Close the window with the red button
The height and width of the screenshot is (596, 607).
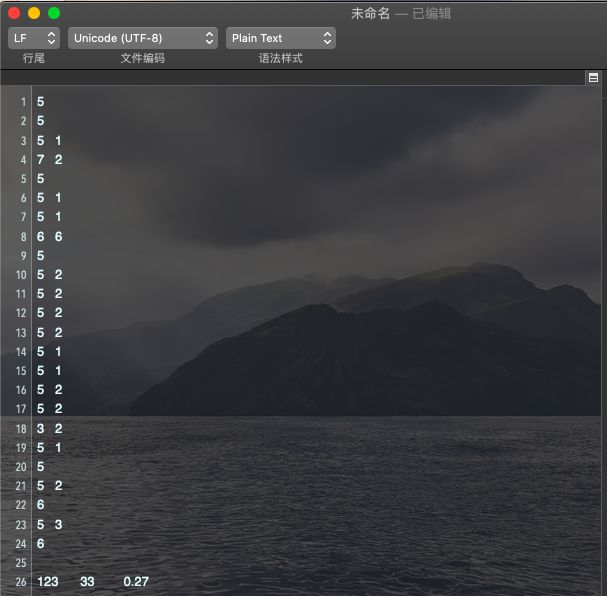tap(14, 13)
